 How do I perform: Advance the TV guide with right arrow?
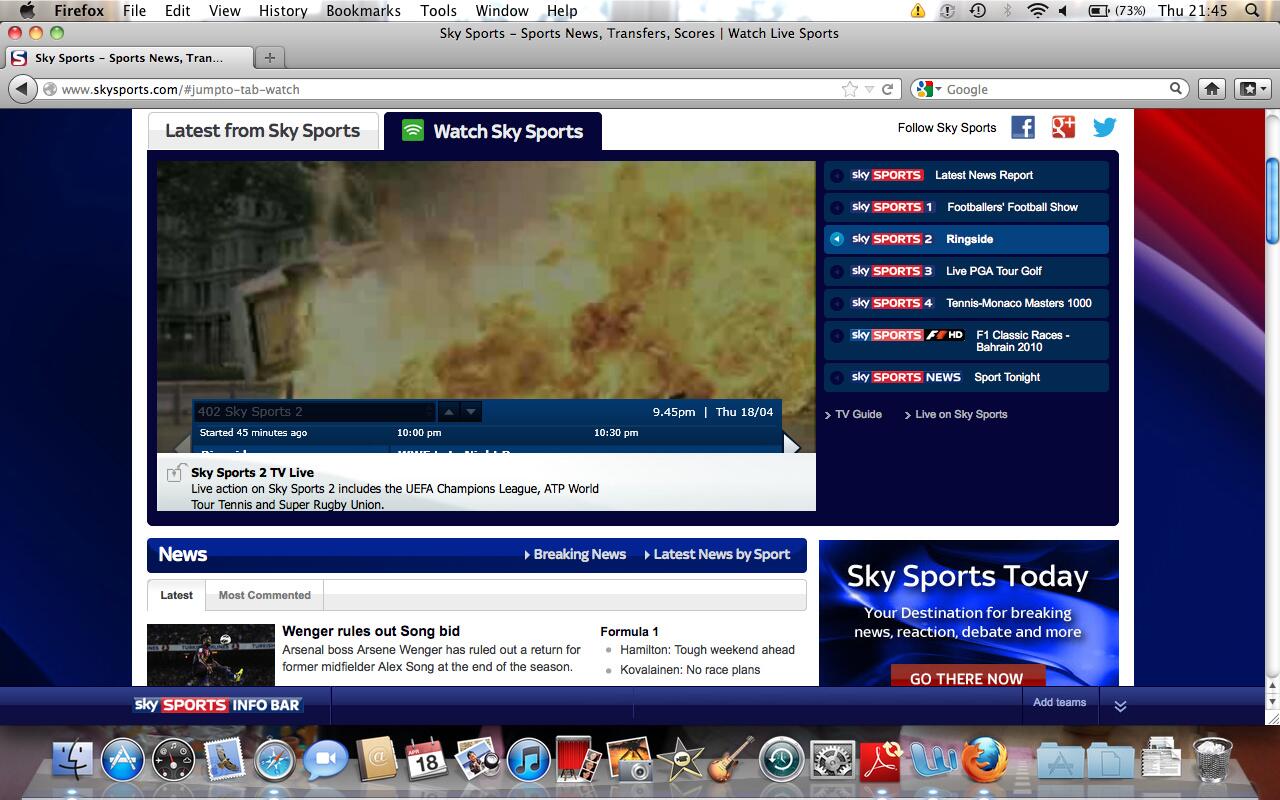792,445
